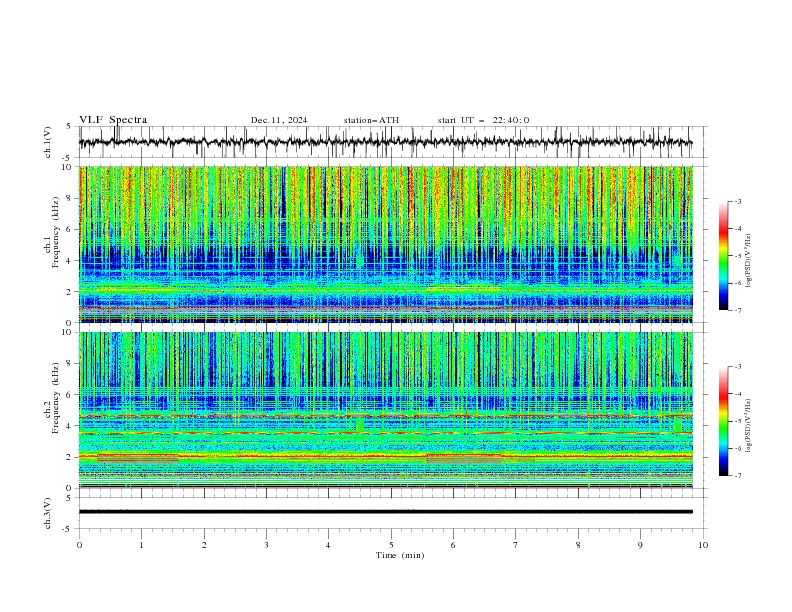Select the date text "Dec. 11, 2024"
The height and width of the screenshot is (612, 792).
(x=279, y=120)
